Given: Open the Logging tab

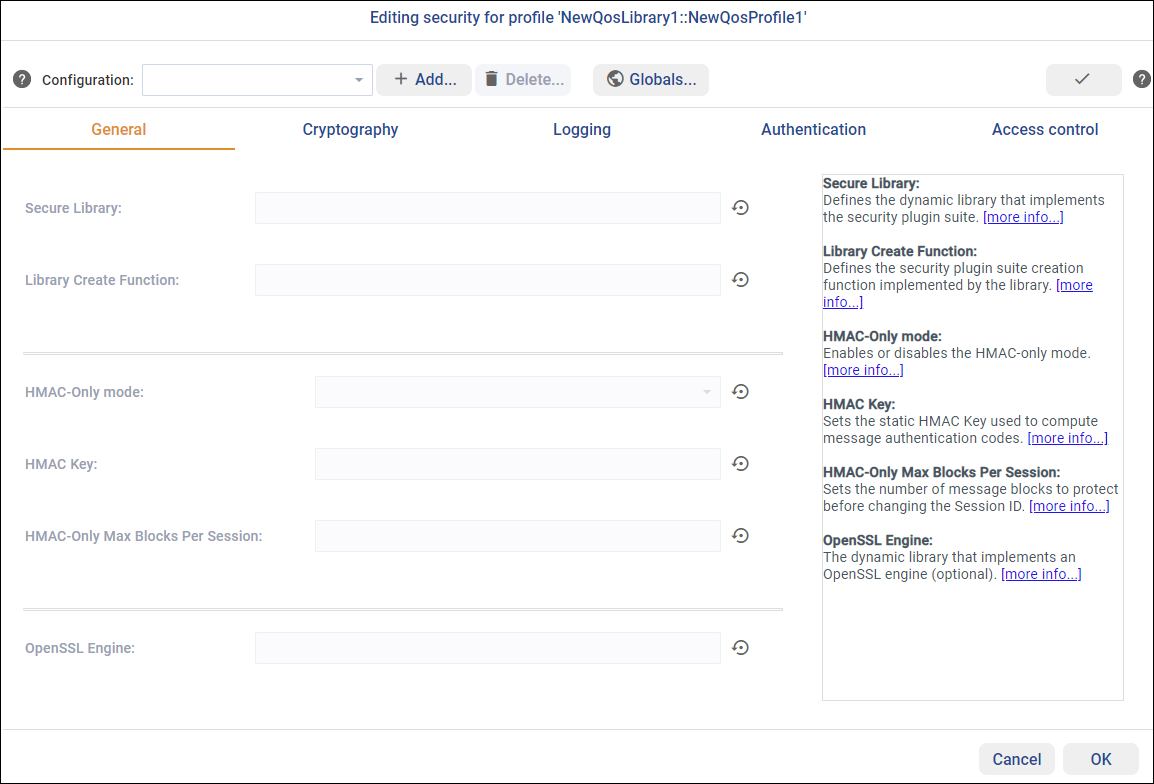Looking at the screenshot, I should (581, 129).
